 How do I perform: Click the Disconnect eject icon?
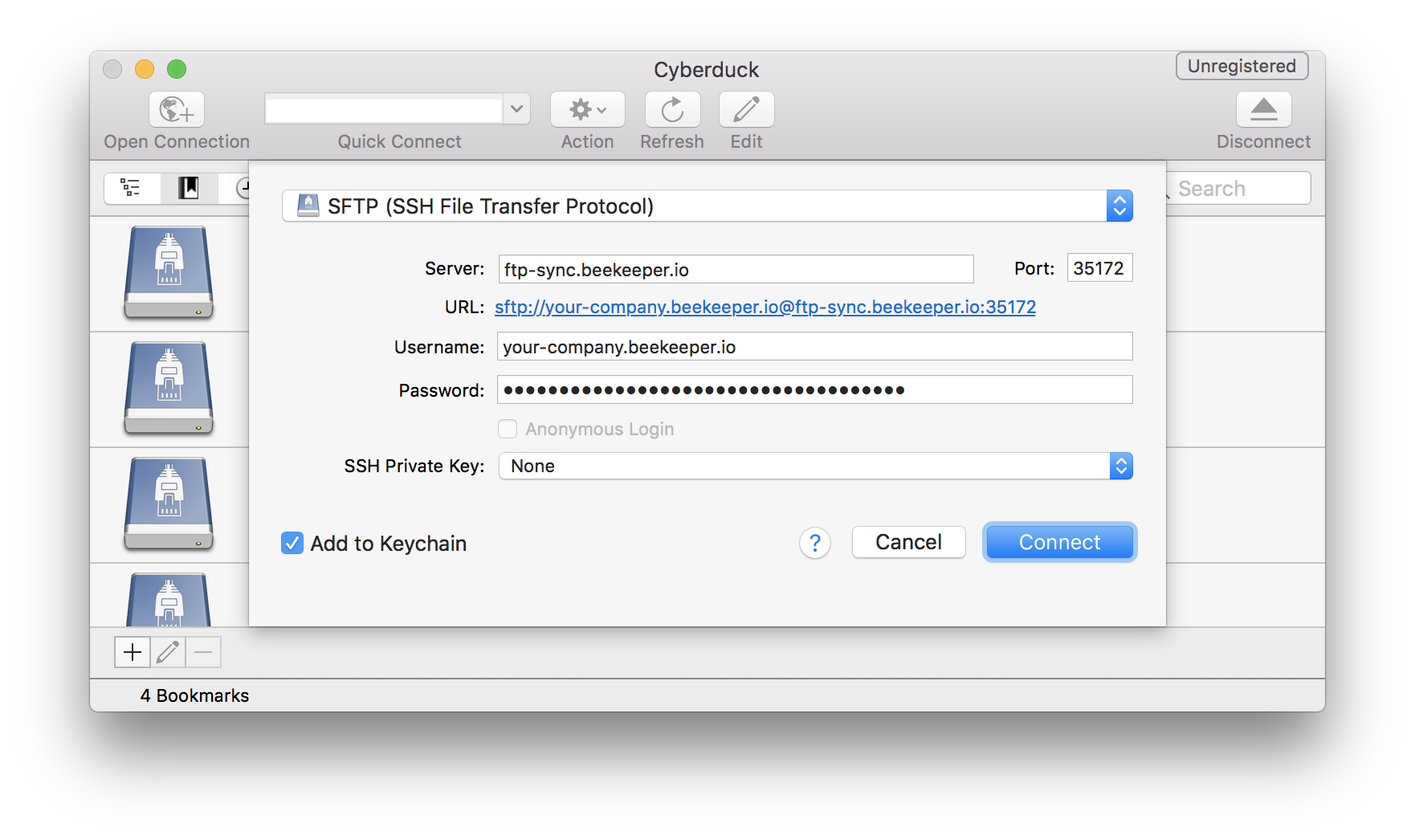[1263, 110]
